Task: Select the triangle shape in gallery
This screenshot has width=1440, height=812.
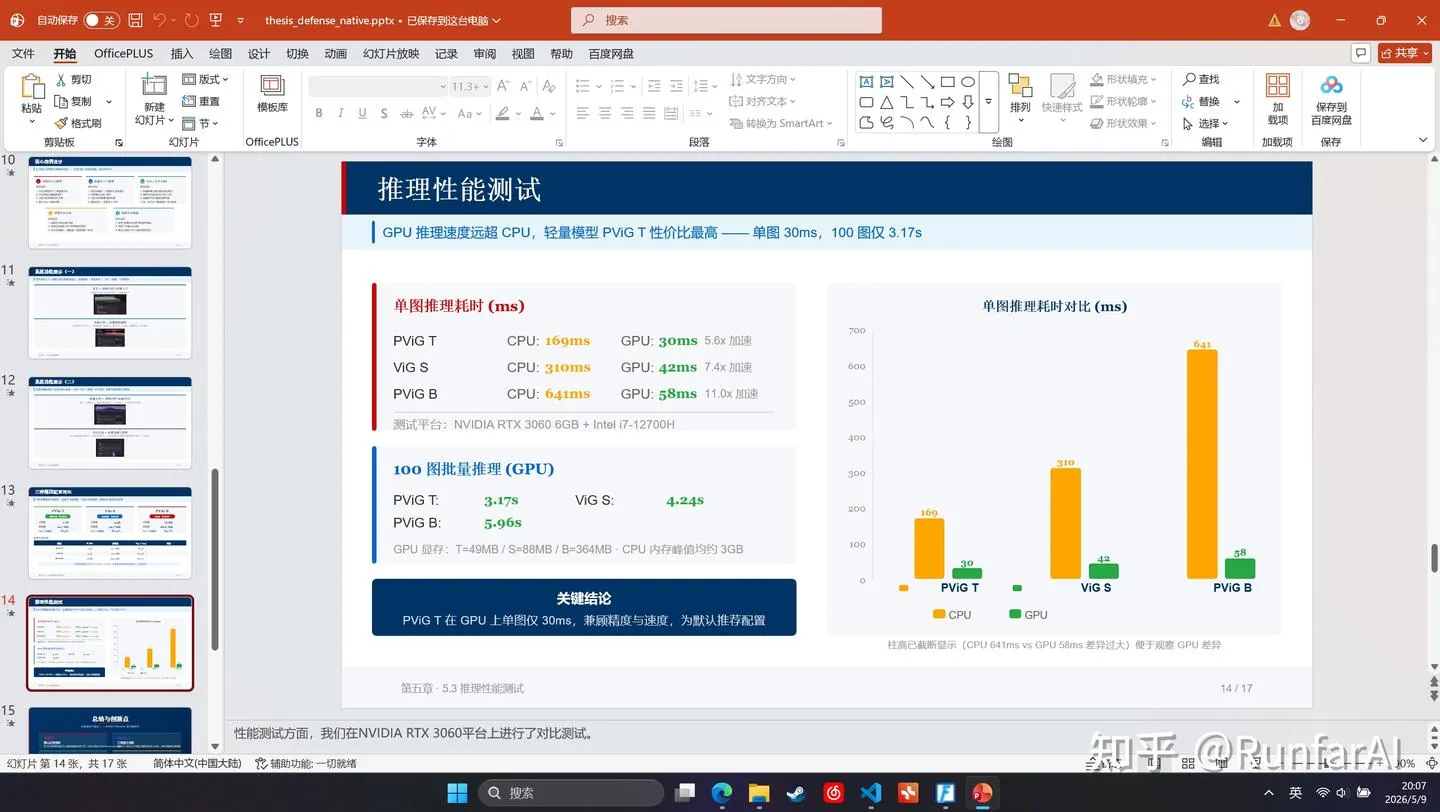Action: 886,102
